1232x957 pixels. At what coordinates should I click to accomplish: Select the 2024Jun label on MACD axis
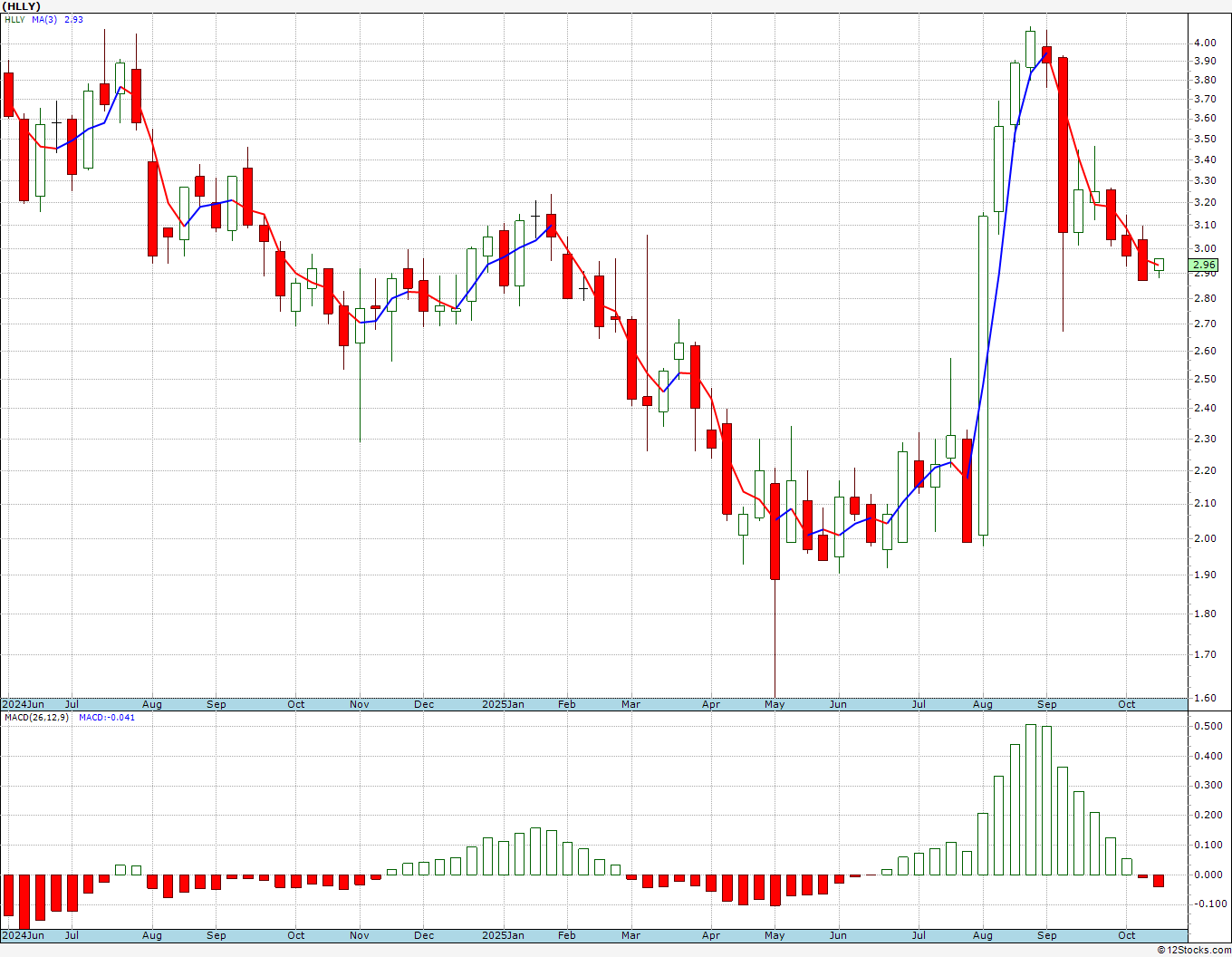tap(23, 935)
